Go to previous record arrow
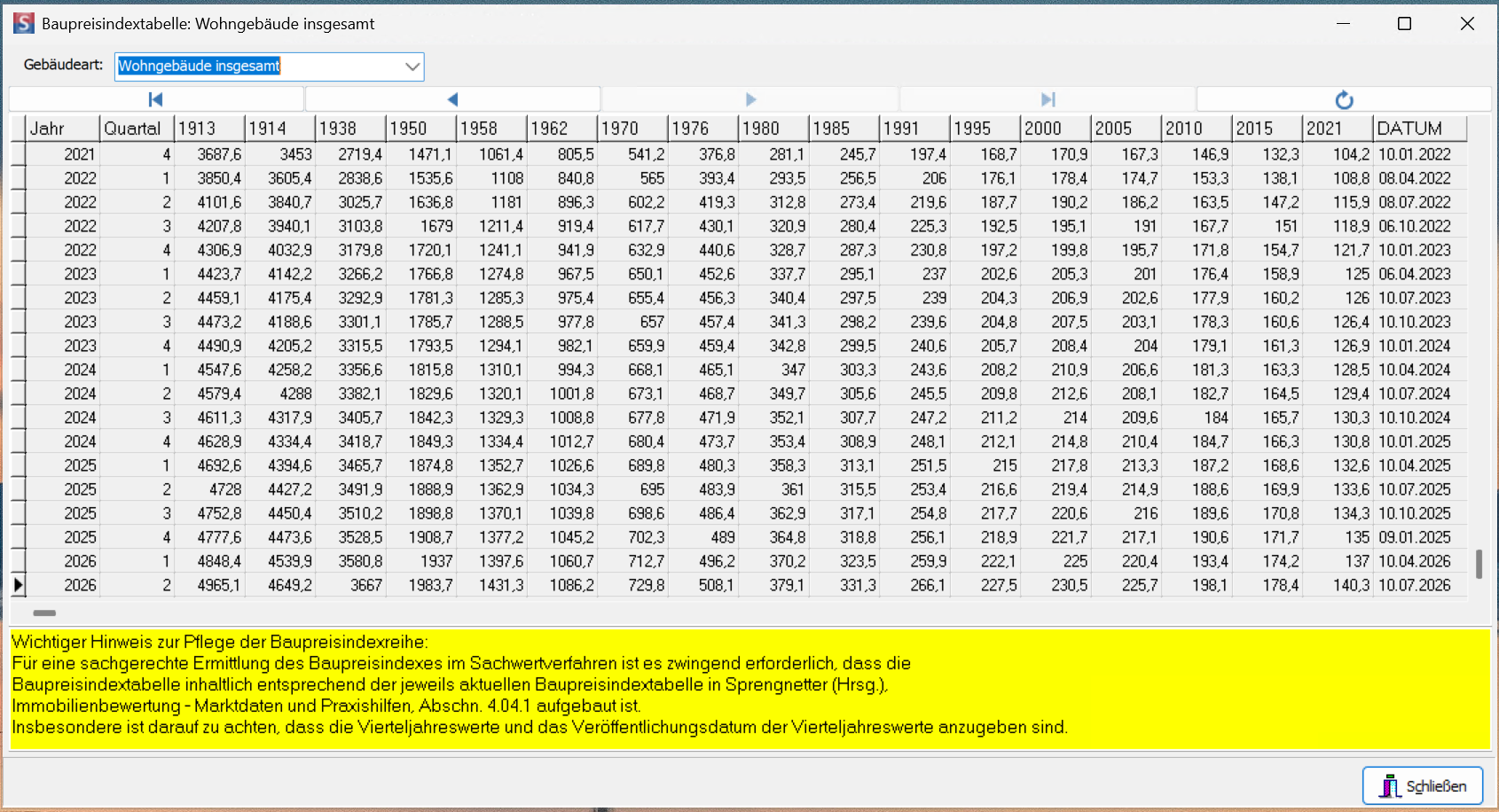Image resolution: width=1499 pixels, height=812 pixels. (x=452, y=99)
